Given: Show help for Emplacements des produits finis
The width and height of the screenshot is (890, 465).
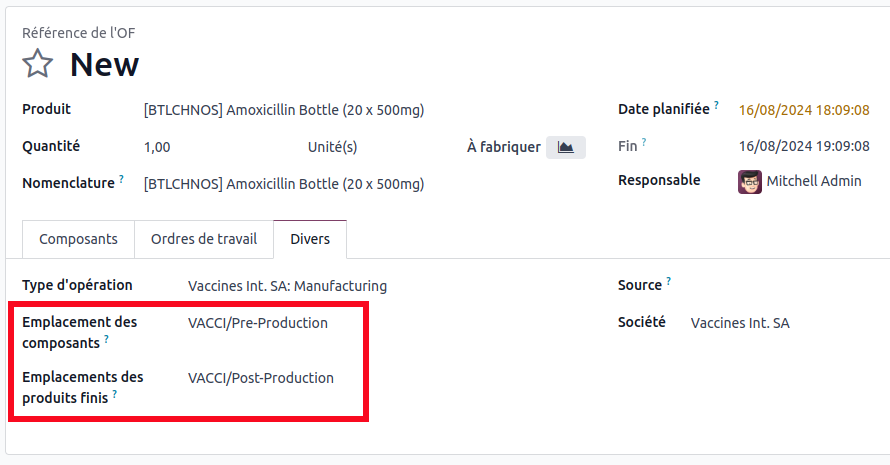Looking at the screenshot, I should click(115, 394).
